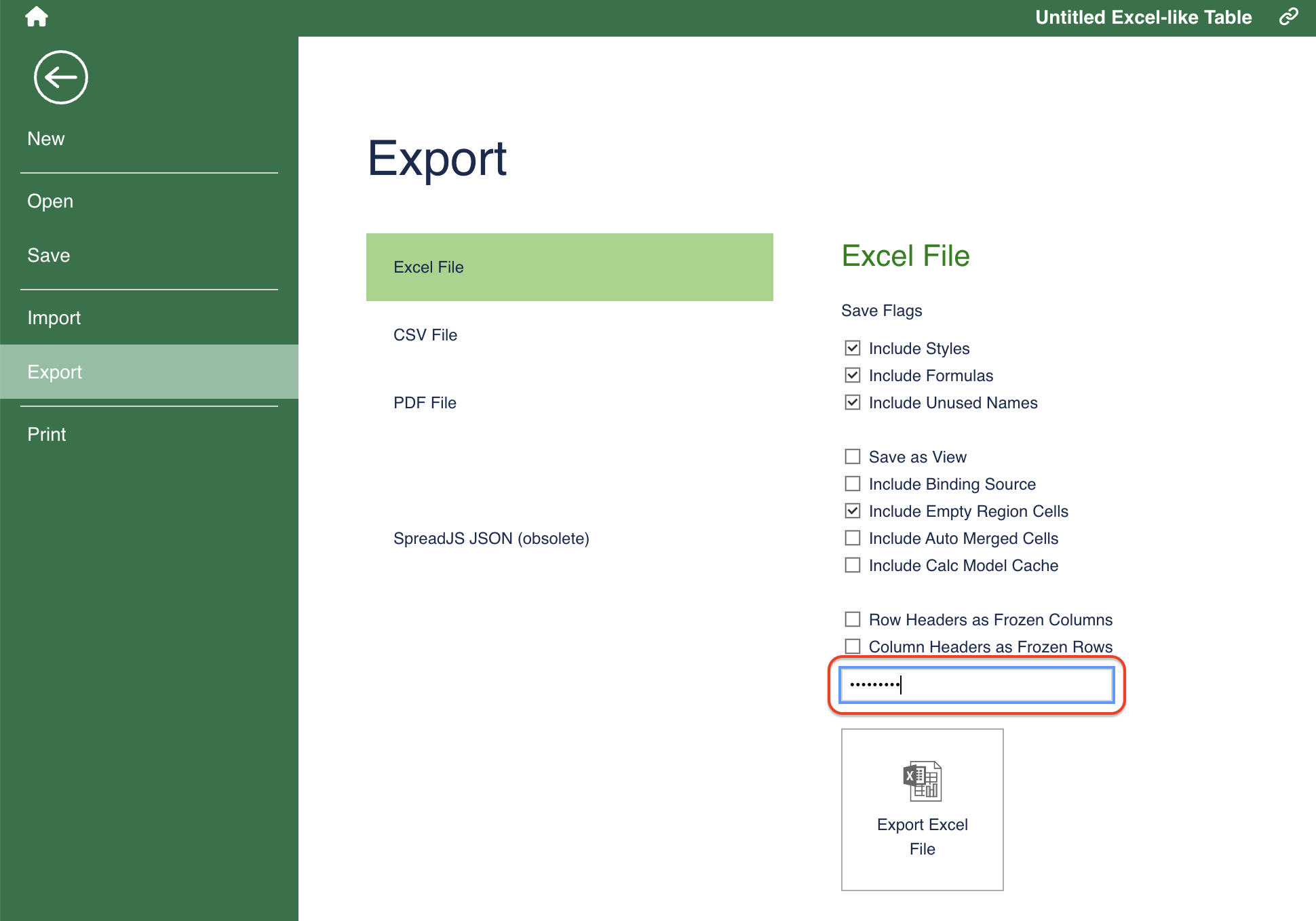
Task: Check Include Binding Source
Action: click(x=852, y=484)
